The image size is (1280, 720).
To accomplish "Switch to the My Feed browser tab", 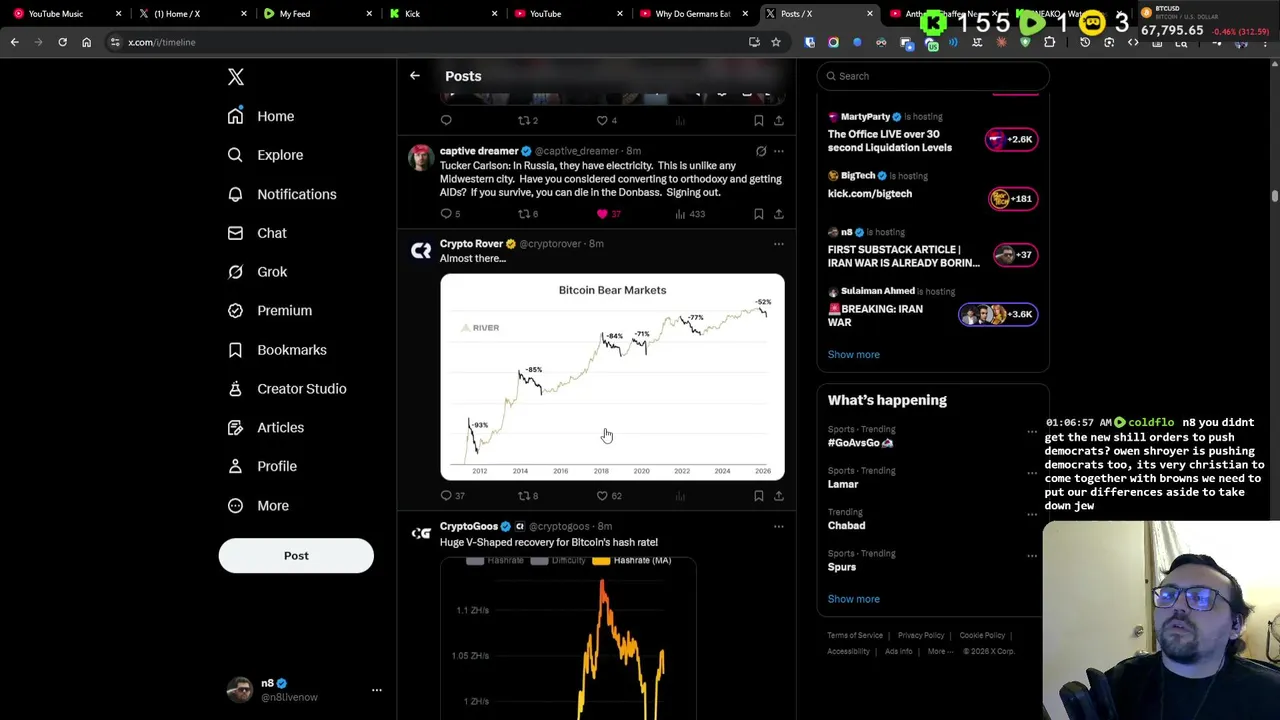I will 315,14.
